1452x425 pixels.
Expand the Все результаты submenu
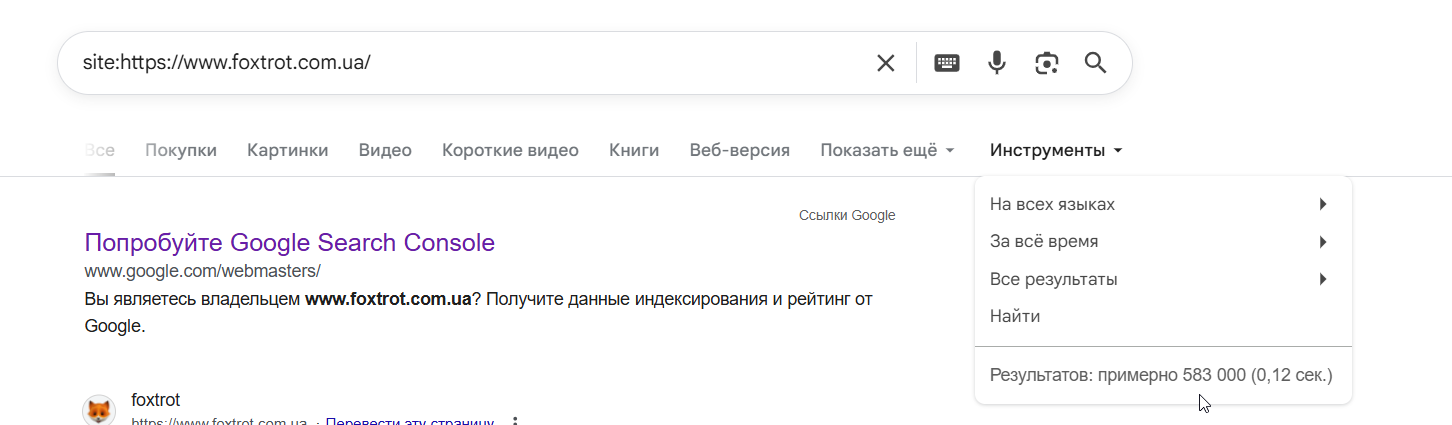[x=1163, y=279]
